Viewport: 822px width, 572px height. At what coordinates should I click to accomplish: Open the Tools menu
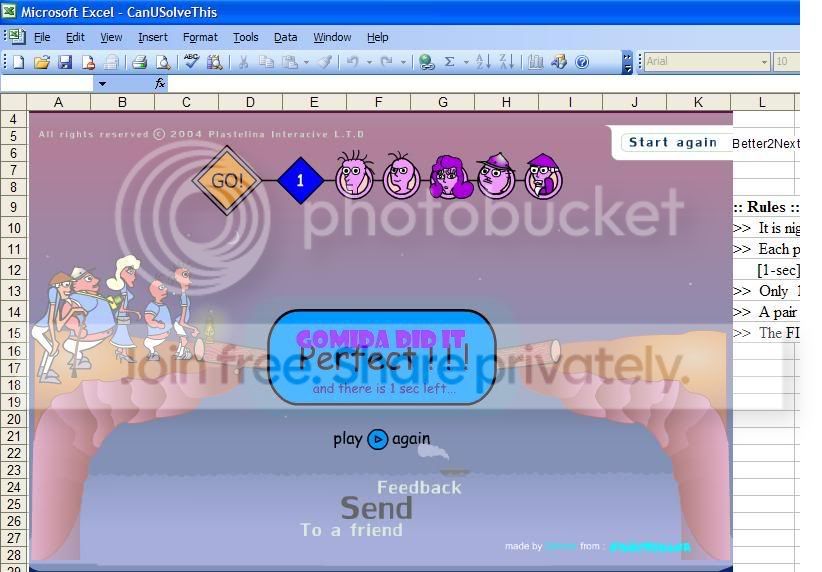pos(246,37)
